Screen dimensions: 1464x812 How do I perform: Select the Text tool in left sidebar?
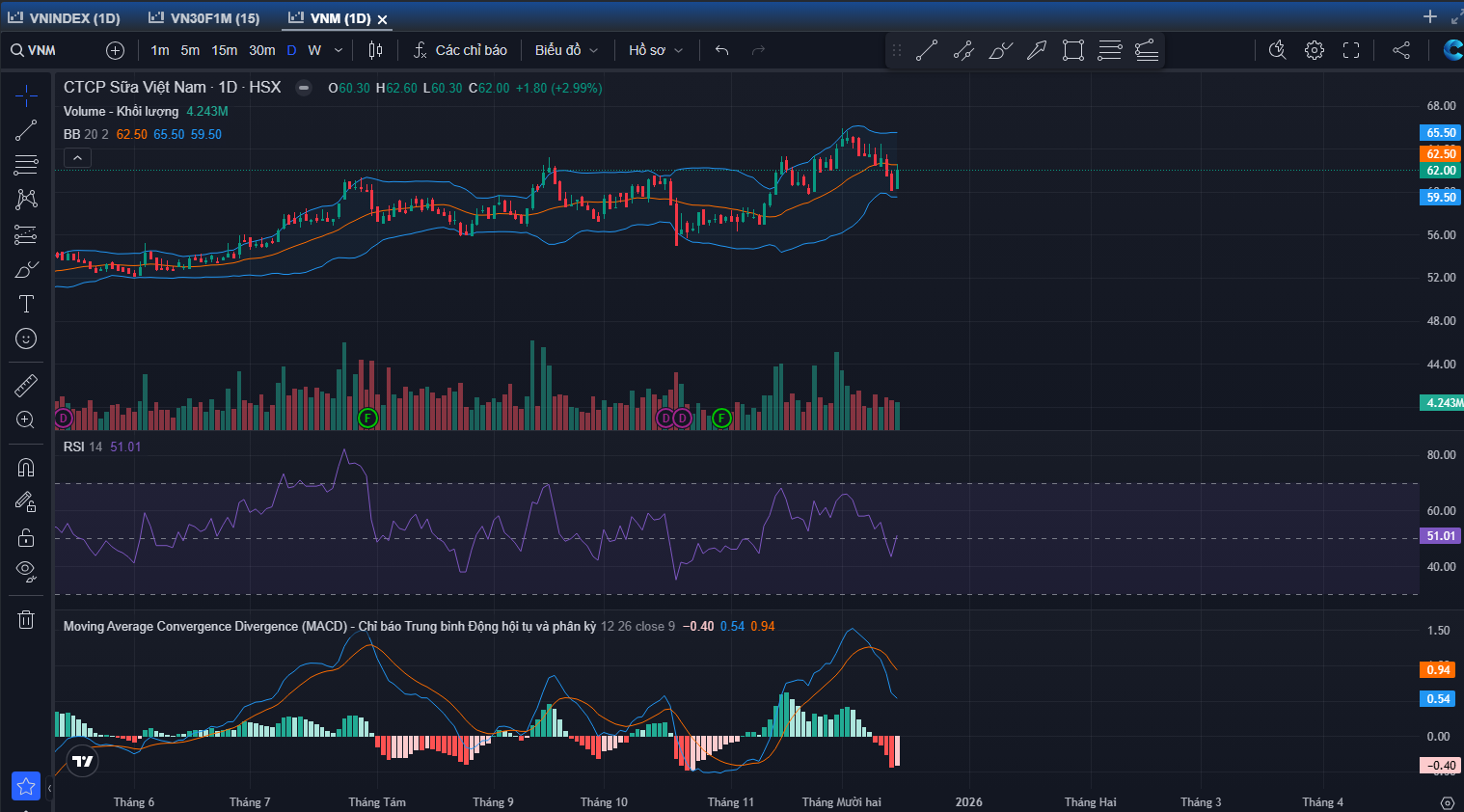[26, 305]
